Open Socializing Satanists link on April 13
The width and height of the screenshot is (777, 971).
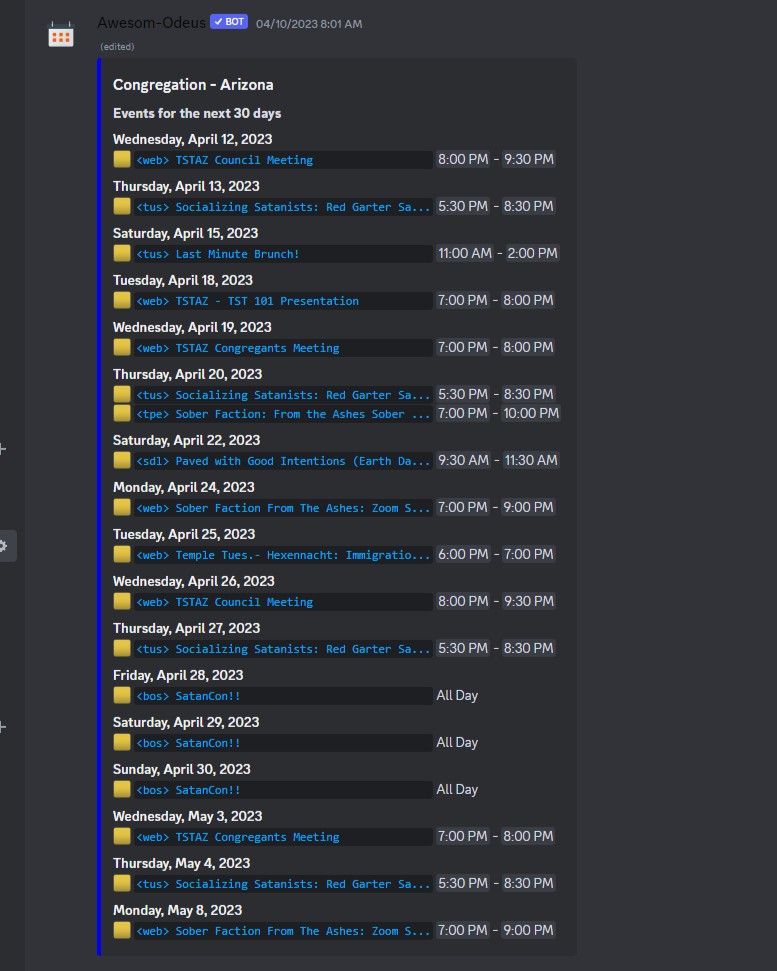coord(283,207)
